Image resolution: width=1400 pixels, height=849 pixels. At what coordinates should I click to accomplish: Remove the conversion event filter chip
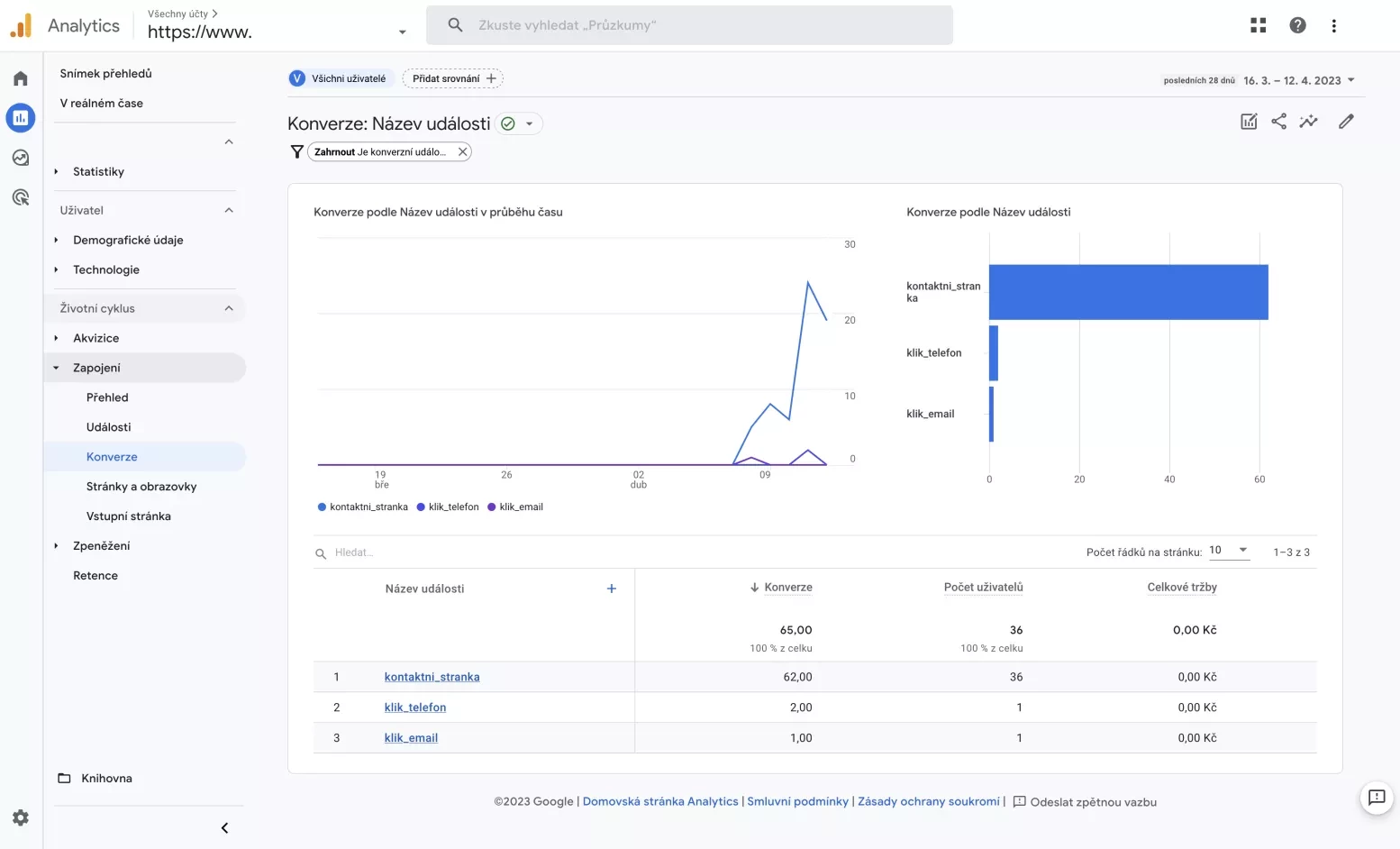click(x=462, y=151)
